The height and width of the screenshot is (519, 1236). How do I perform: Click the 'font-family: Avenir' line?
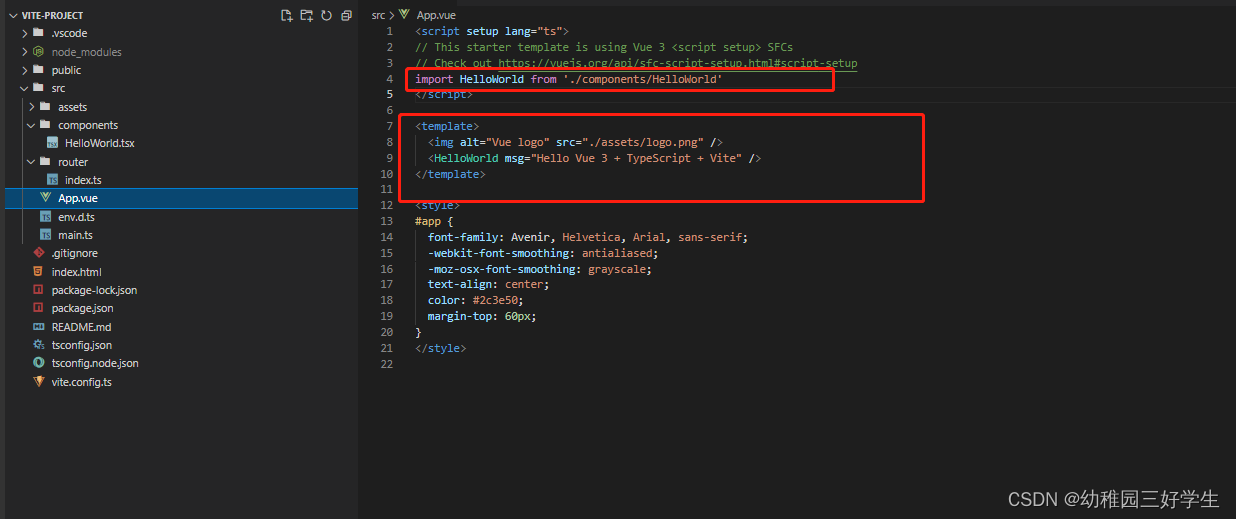pos(588,237)
